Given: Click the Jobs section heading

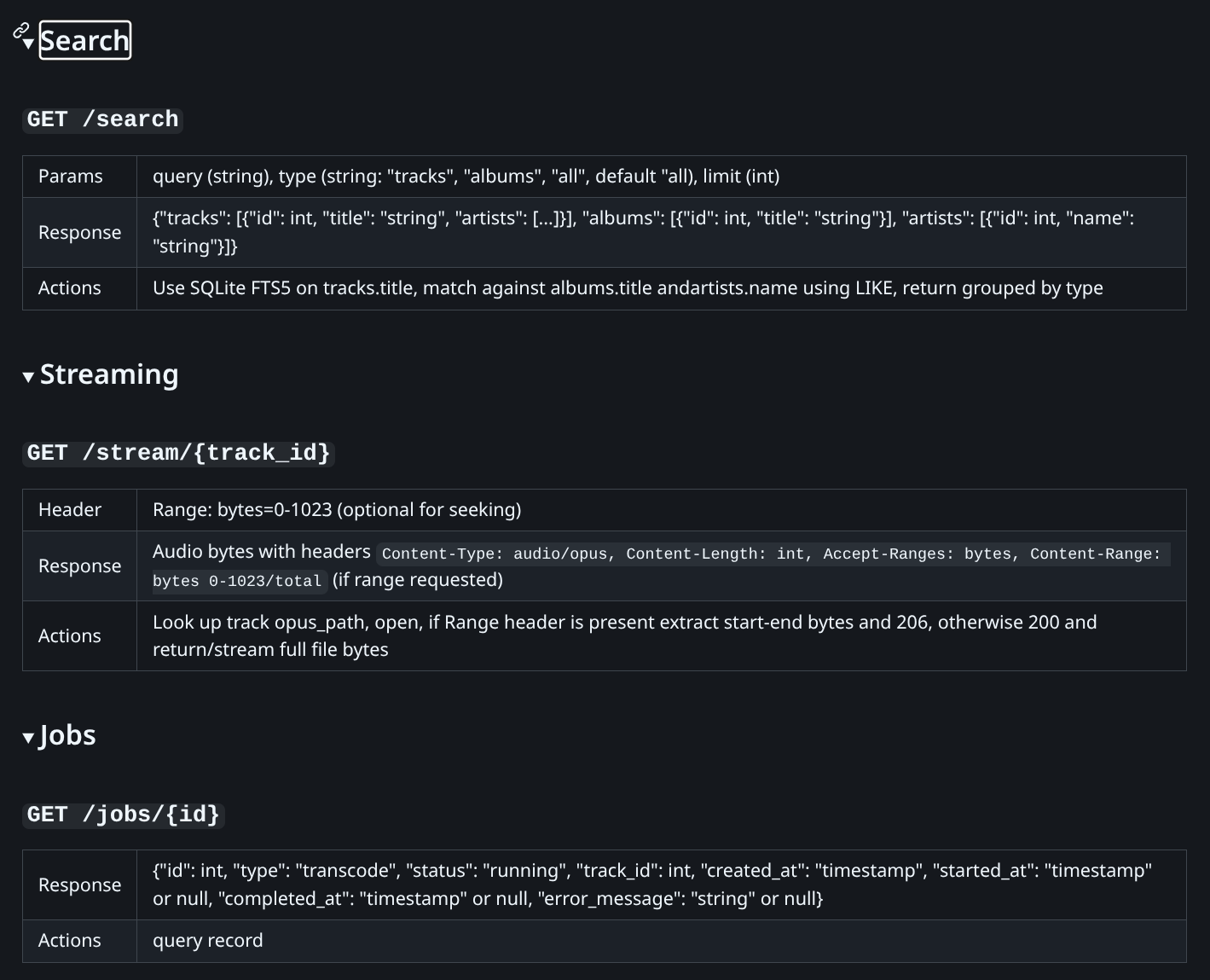Looking at the screenshot, I should pos(67,735).
